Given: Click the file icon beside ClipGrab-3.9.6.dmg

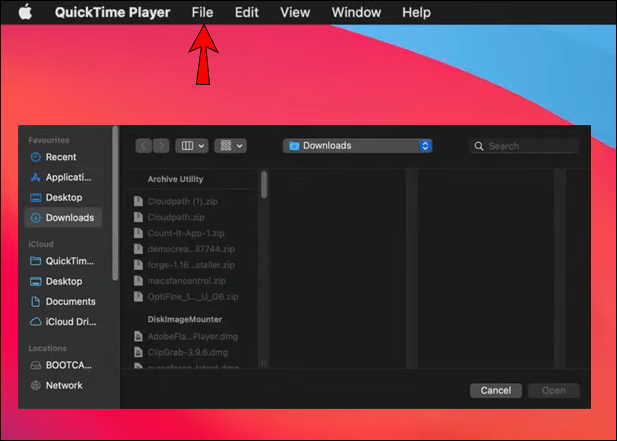Looking at the screenshot, I should point(138,352).
